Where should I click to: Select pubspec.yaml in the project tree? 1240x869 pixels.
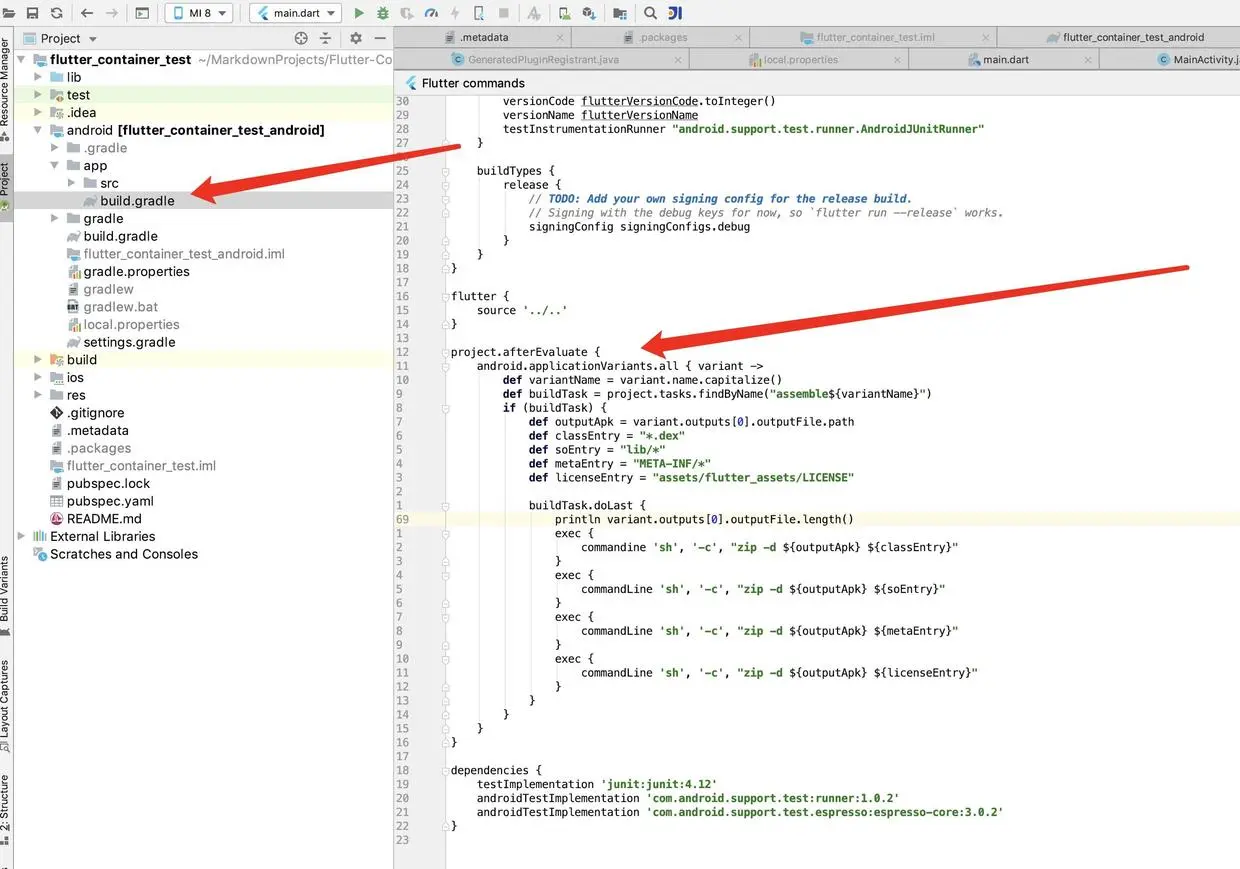pyautogui.click(x=110, y=501)
